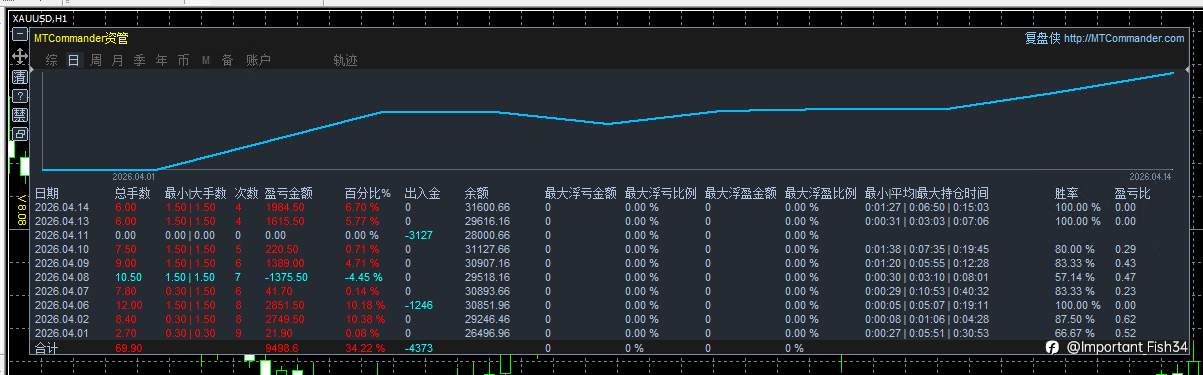Open the 账户 account tab

pyautogui.click(x=258, y=60)
